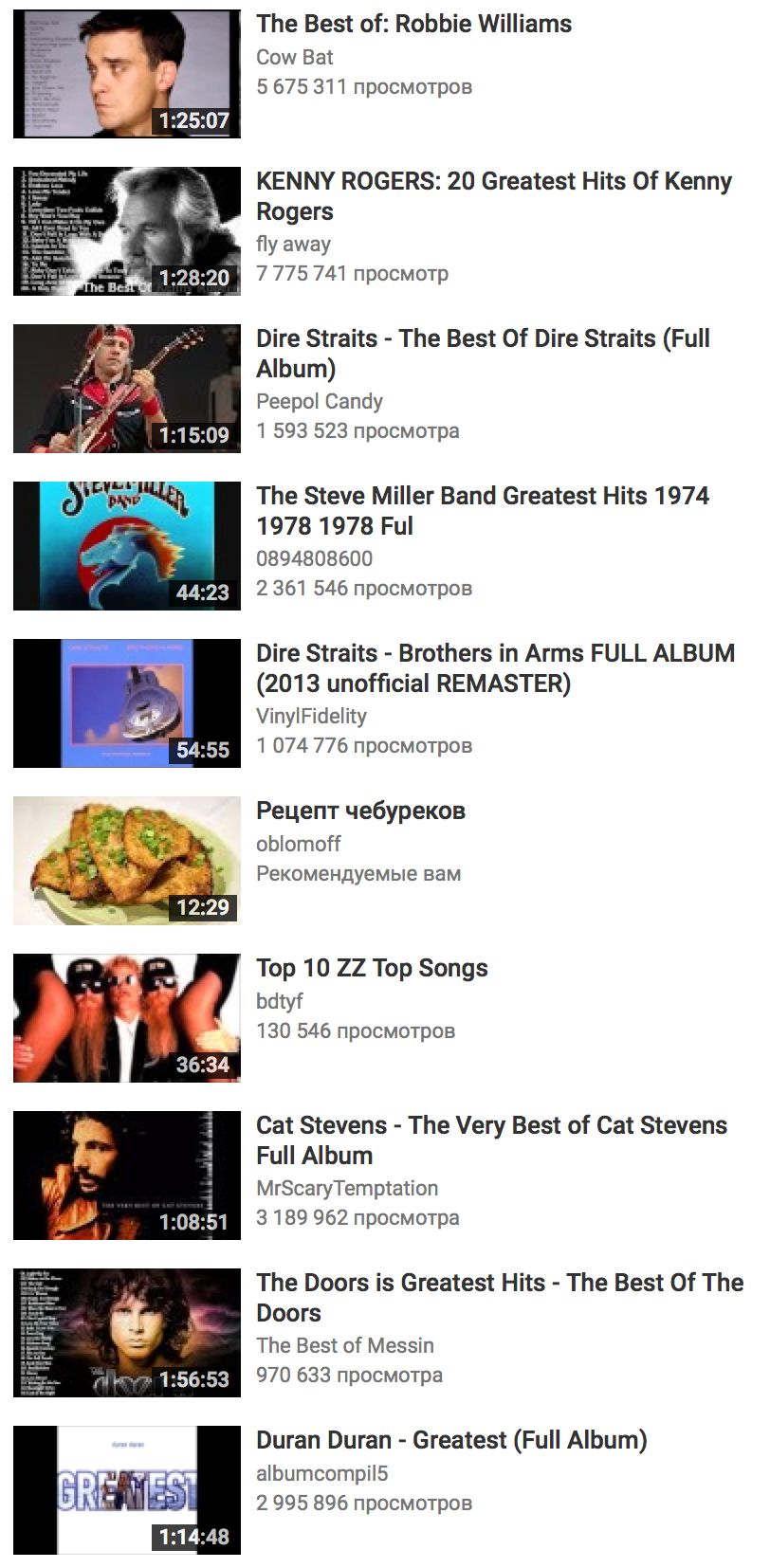770x1568 pixels.
Task: Open the VinylFidelity channel name
Action: (x=311, y=716)
